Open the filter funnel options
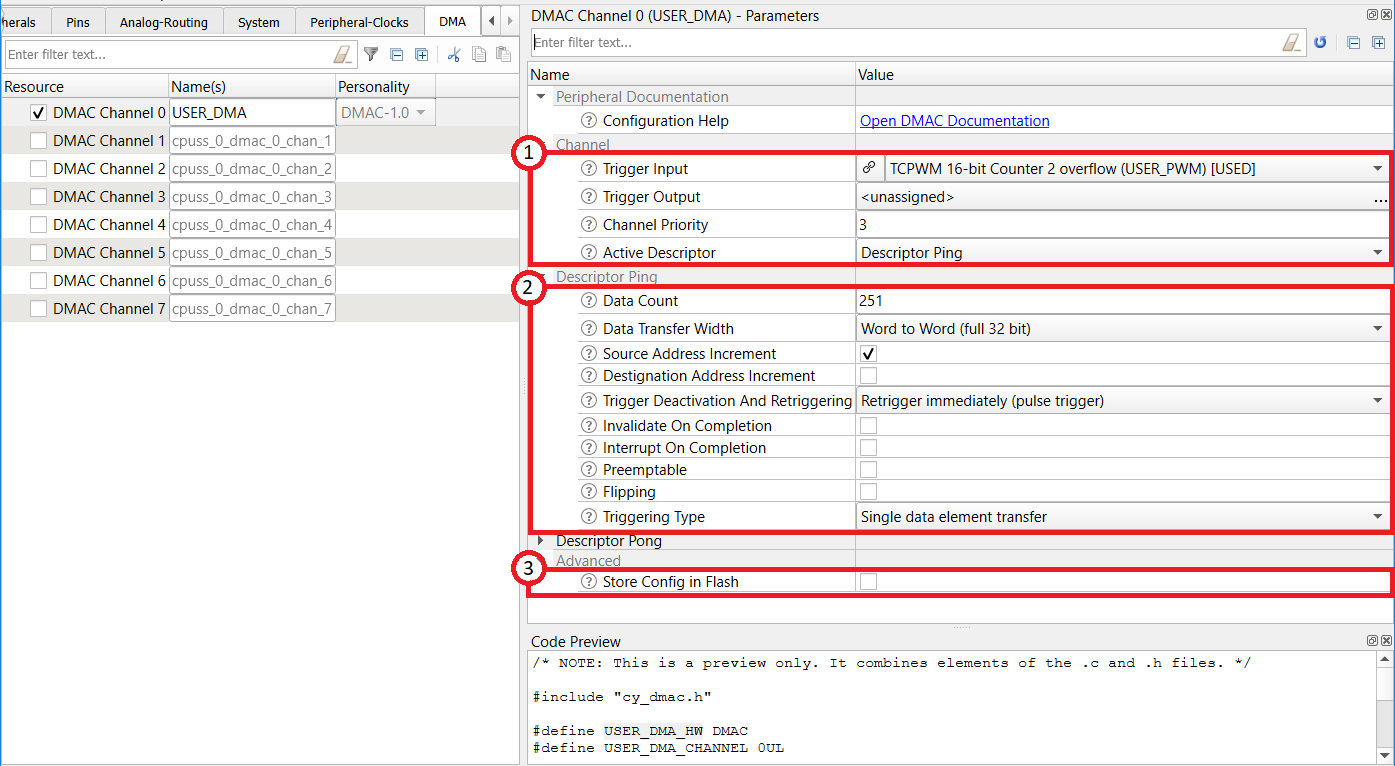This screenshot has height=766, width=1395. coord(371,54)
